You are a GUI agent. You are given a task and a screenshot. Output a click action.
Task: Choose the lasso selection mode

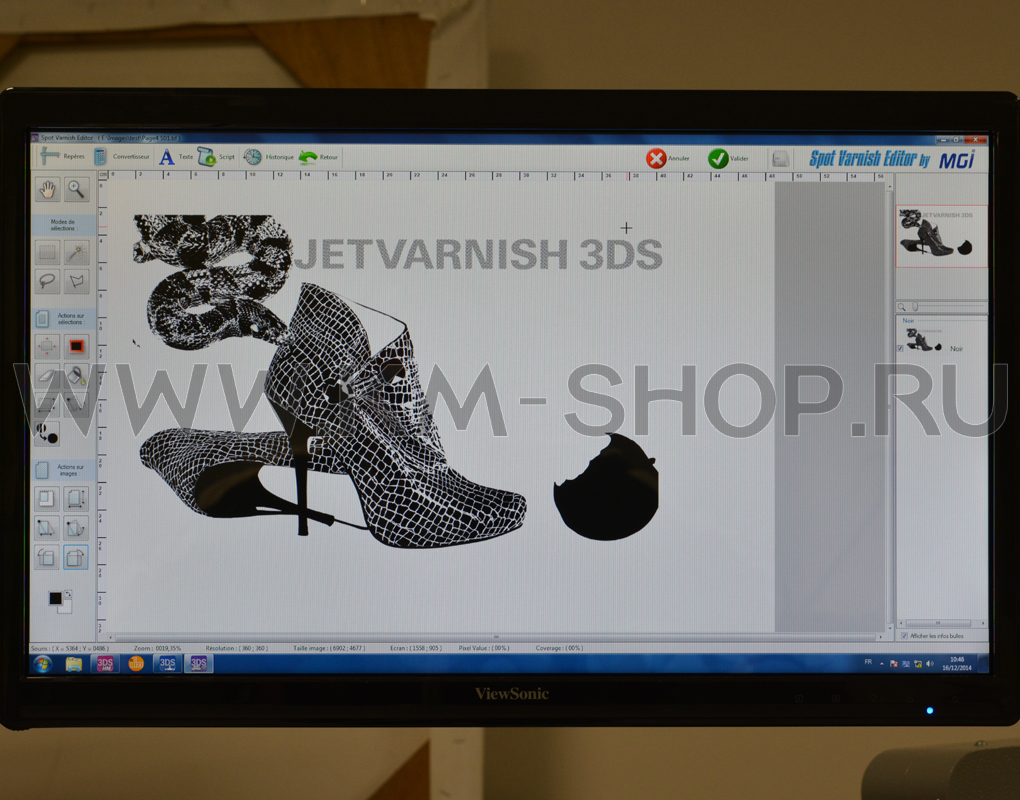47,280
